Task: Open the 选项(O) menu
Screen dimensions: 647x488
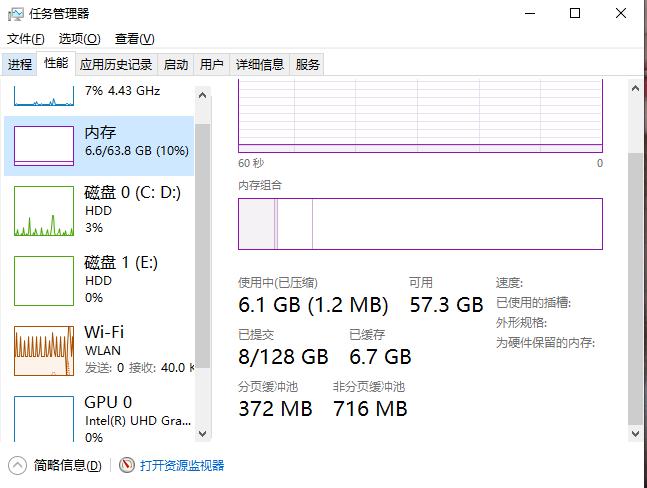Action: [x=79, y=39]
